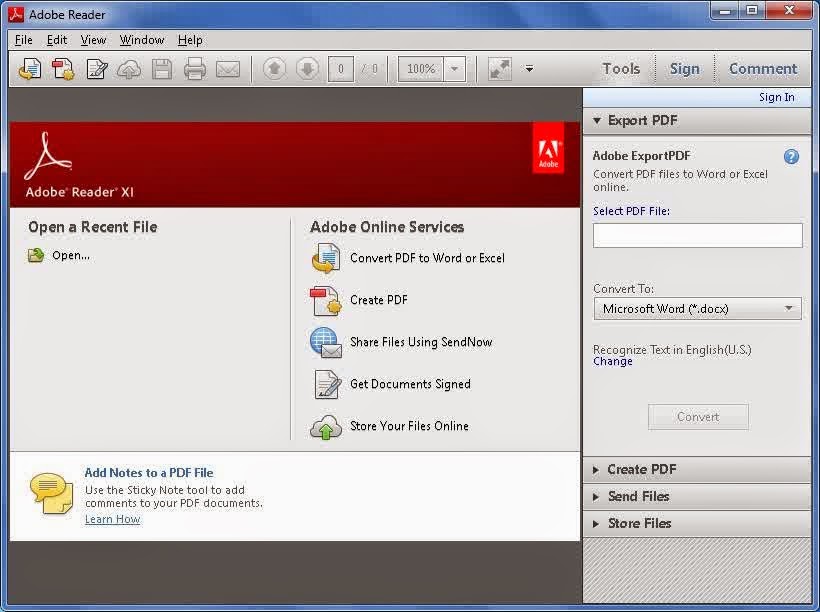Image resolution: width=820 pixels, height=612 pixels.
Task: Click the next page down arrow
Action: click(308, 69)
